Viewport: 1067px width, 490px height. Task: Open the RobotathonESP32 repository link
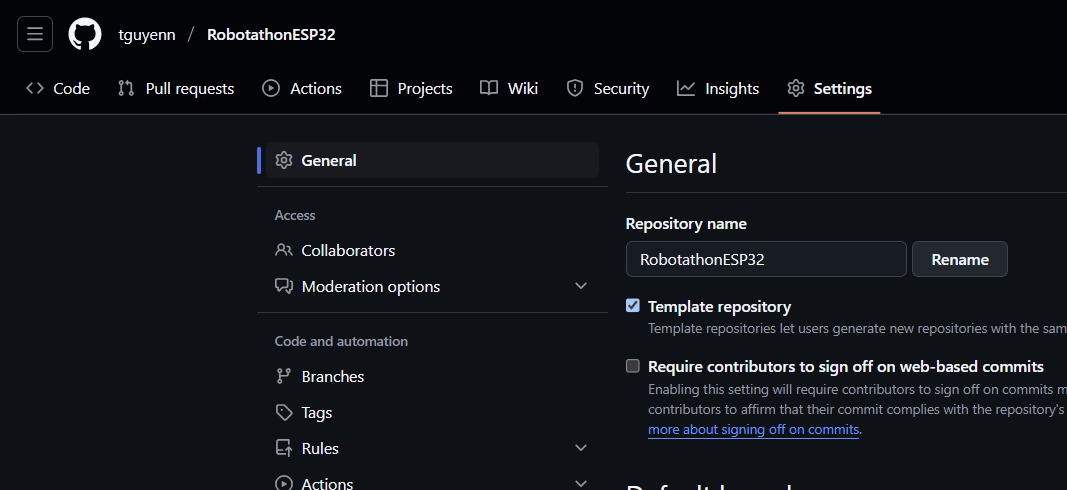[271, 35]
